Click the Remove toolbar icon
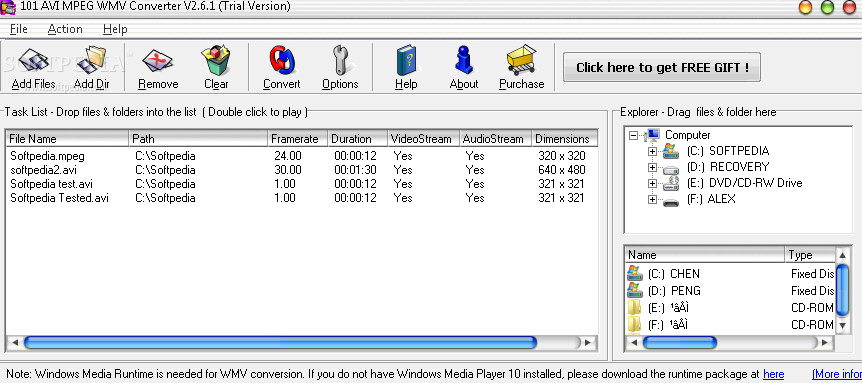This screenshot has width=862, height=383. click(158, 60)
